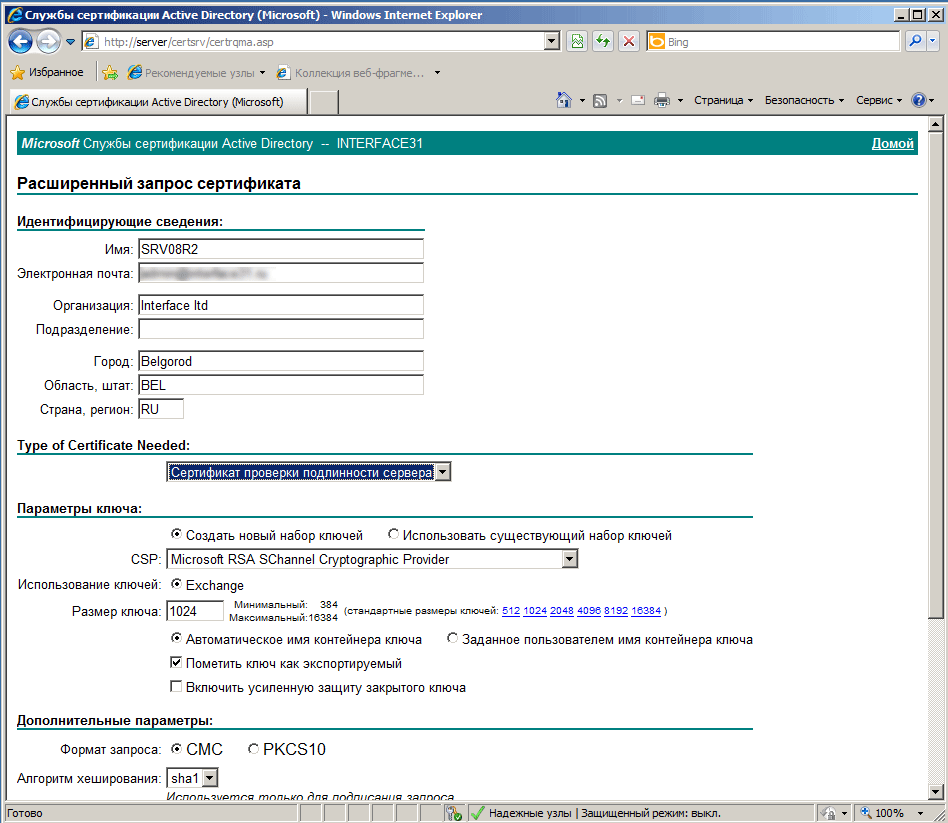Select PKCS10 request format radio
Screen dimensions: 948x823
pyautogui.click(x=253, y=749)
